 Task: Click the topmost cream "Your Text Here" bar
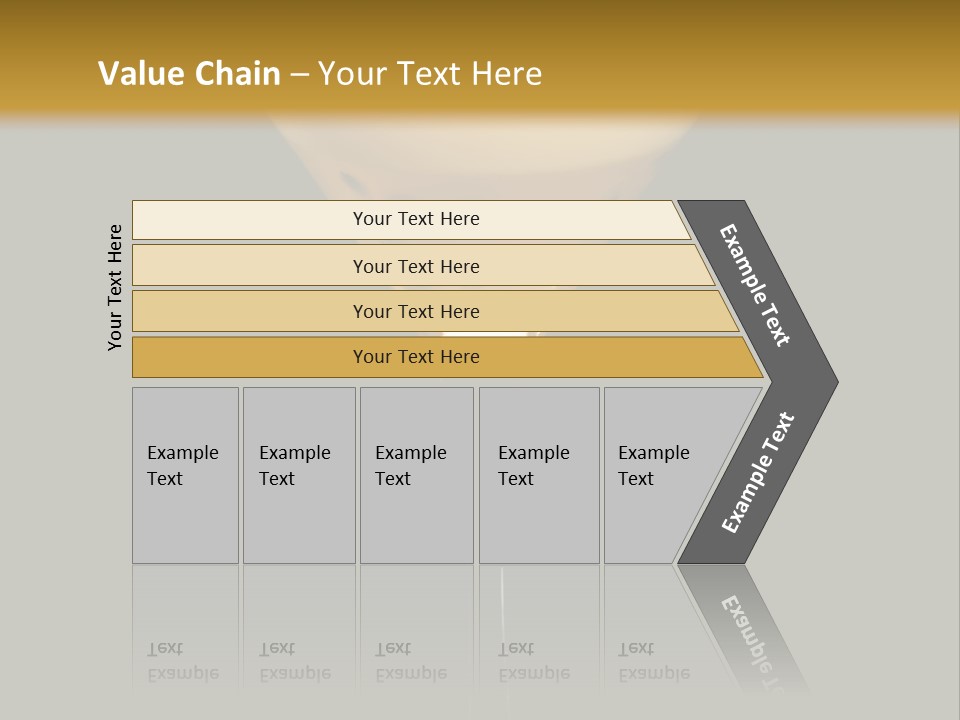416,219
